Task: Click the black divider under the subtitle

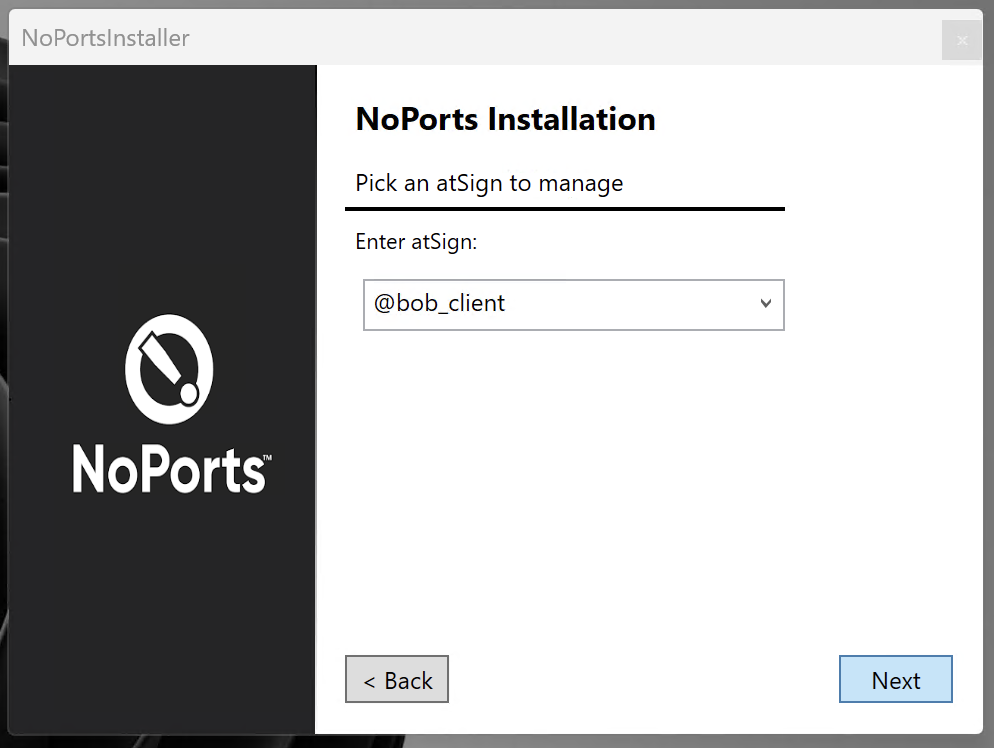Action: (x=564, y=209)
